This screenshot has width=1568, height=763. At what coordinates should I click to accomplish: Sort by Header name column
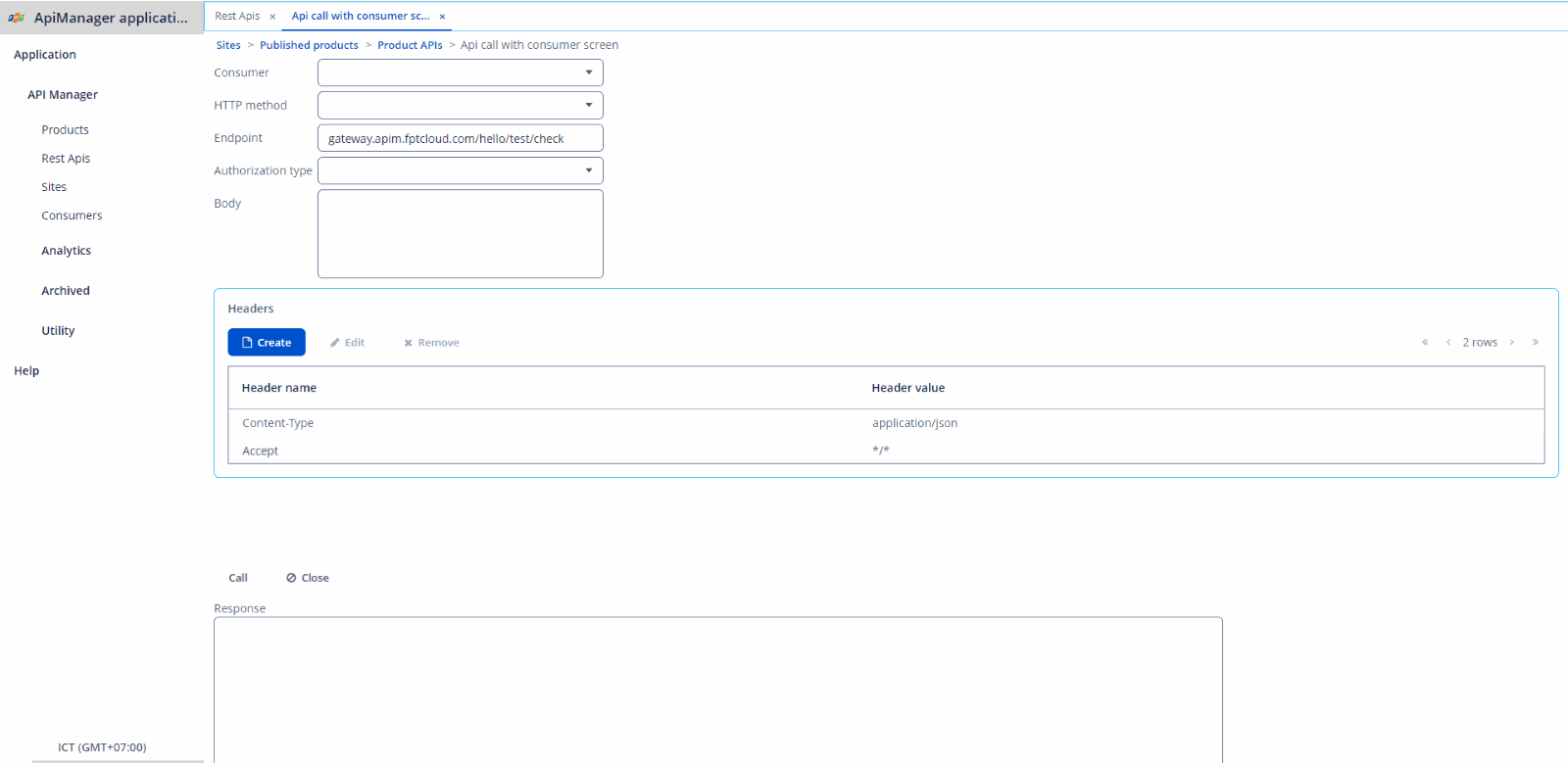point(279,388)
